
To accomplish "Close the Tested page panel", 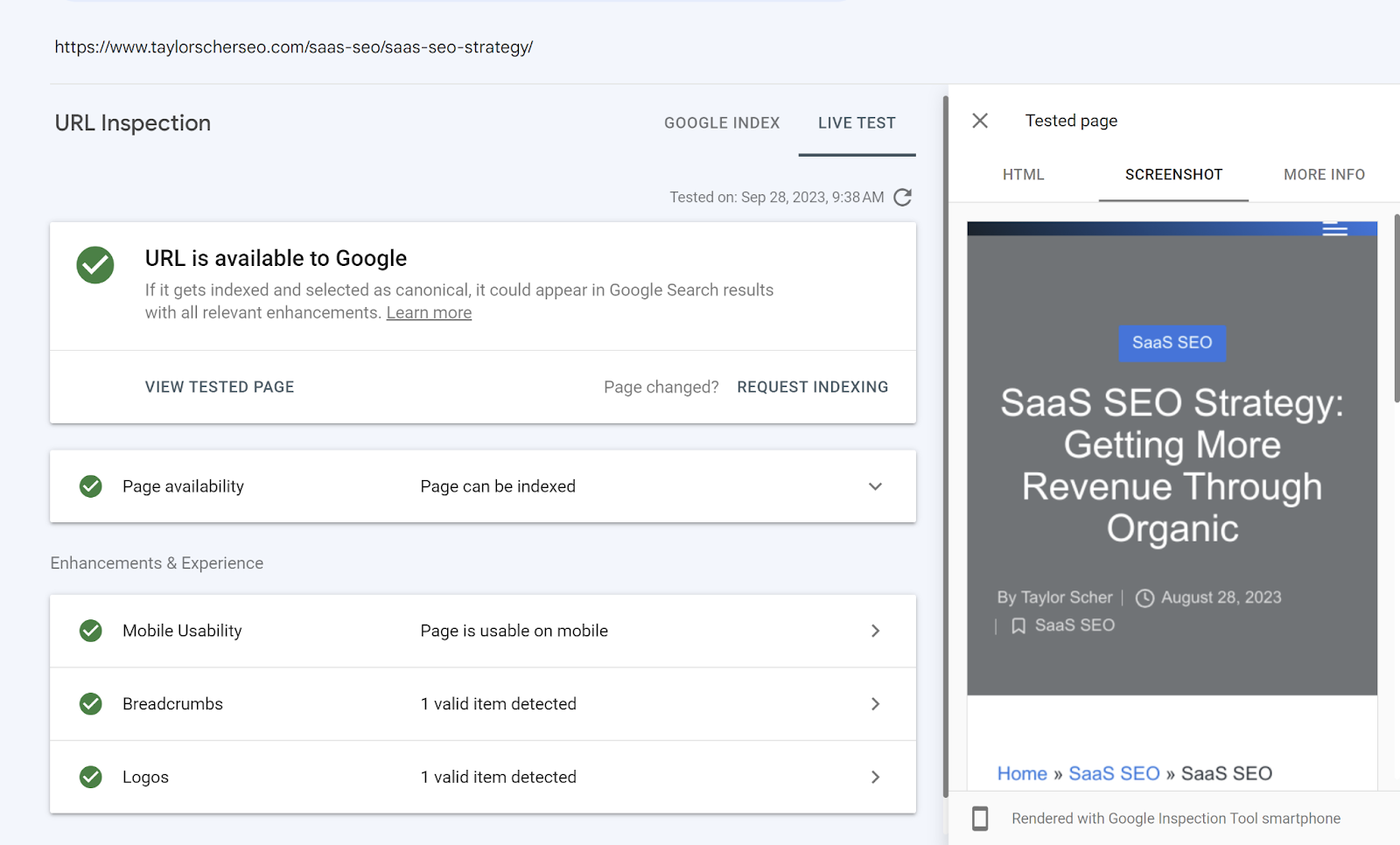I will coord(980,121).
